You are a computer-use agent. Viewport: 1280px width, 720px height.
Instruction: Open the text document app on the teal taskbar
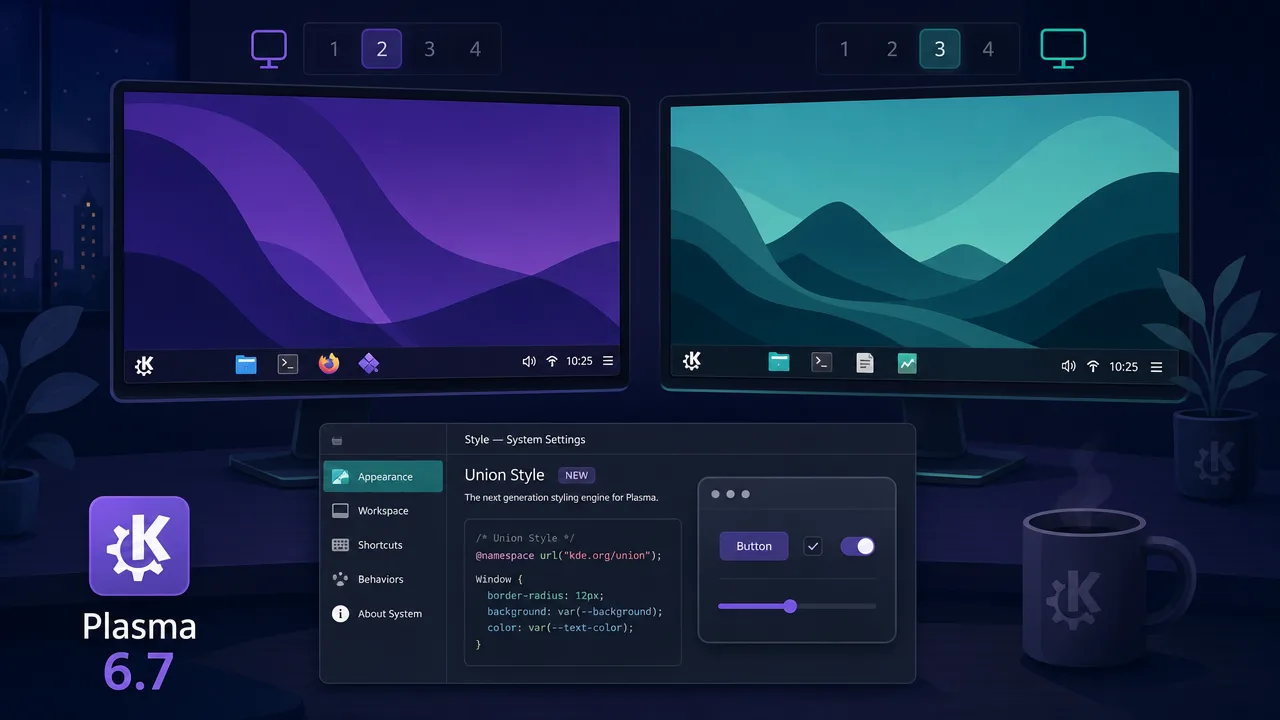pyautogui.click(x=865, y=364)
